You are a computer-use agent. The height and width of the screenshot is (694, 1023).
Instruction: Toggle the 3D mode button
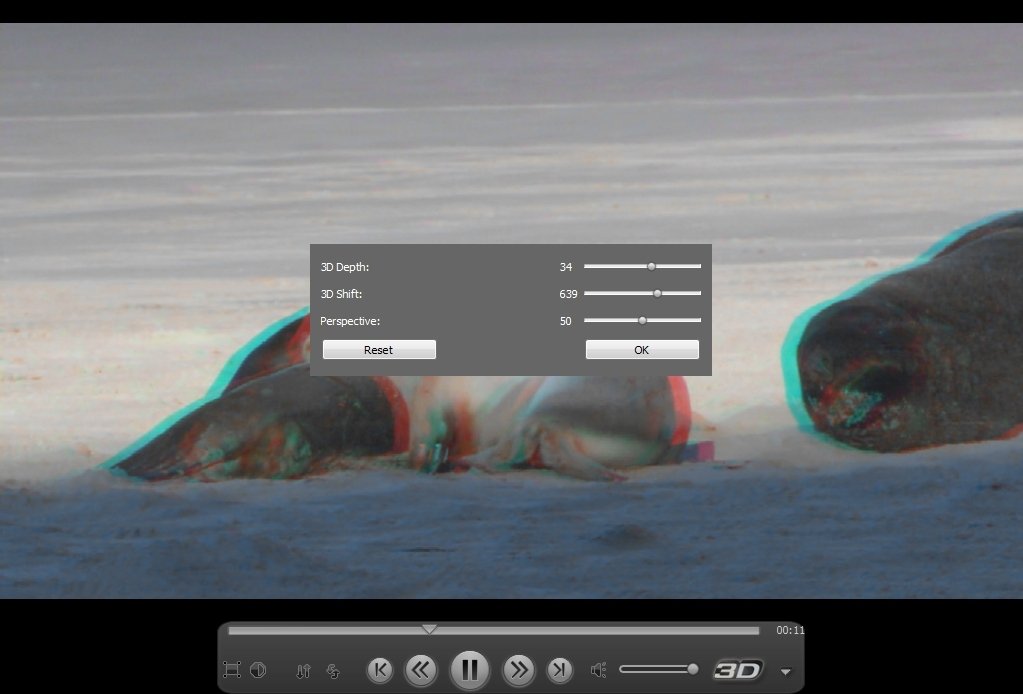pos(738,670)
